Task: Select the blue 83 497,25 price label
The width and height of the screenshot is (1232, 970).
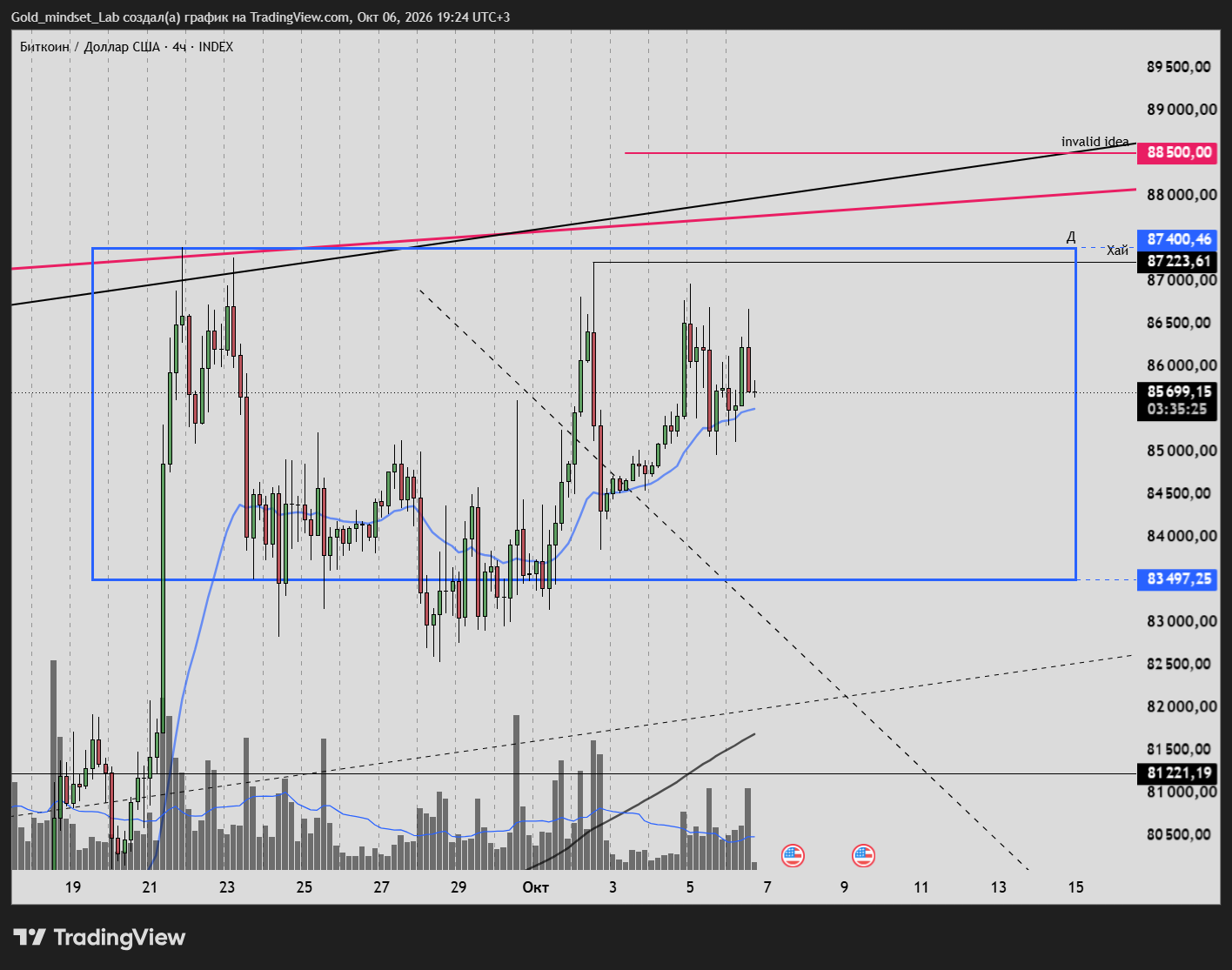Action: pyautogui.click(x=1179, y=579)
